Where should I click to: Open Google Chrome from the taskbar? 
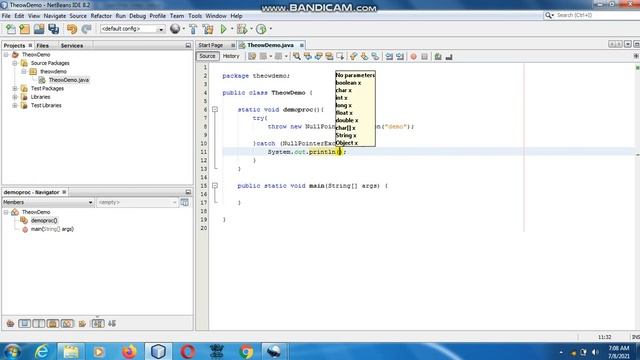point(246,351)
